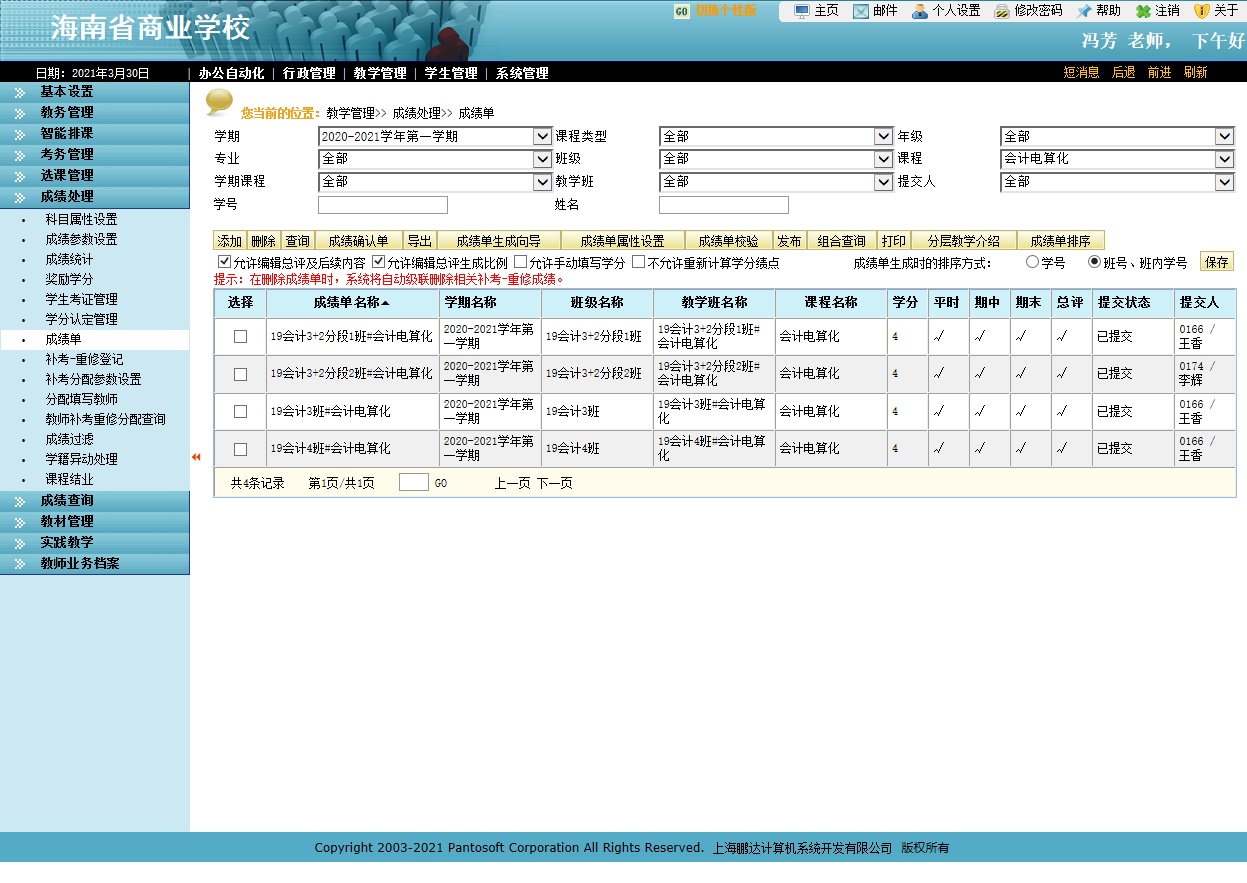Click the chevron icon beside 智能排课
Image resolution: width=1247 pixels, height=883 pixels.
(20, 134)
